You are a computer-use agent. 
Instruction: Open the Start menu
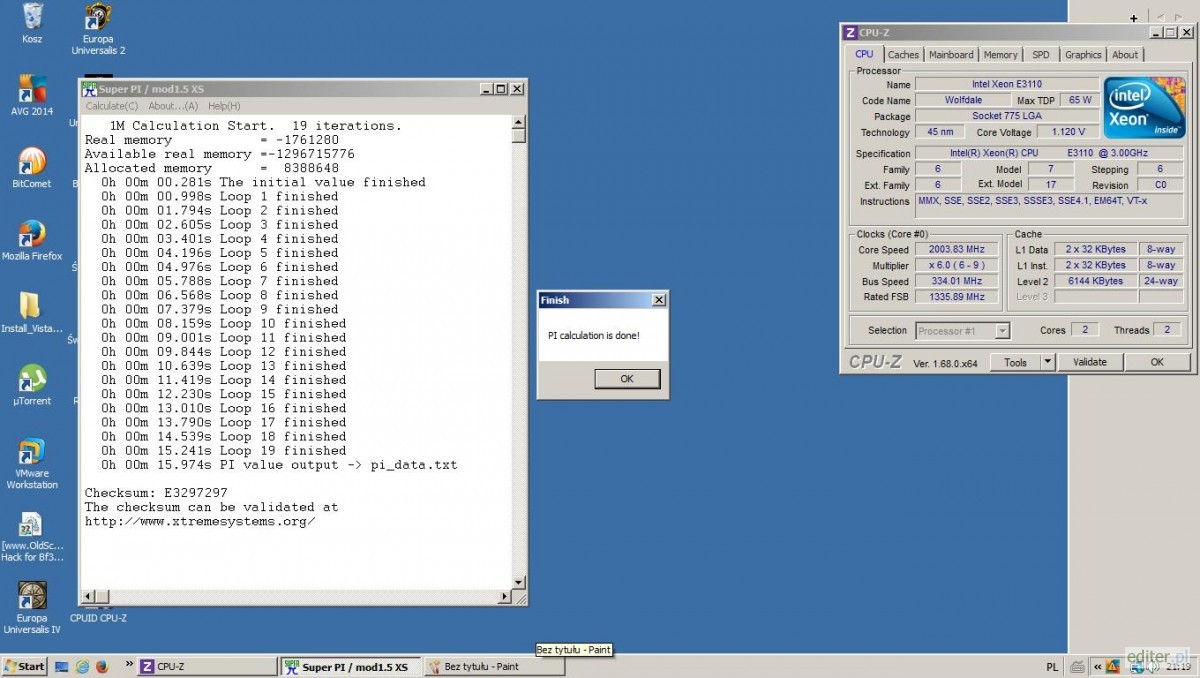25,666
